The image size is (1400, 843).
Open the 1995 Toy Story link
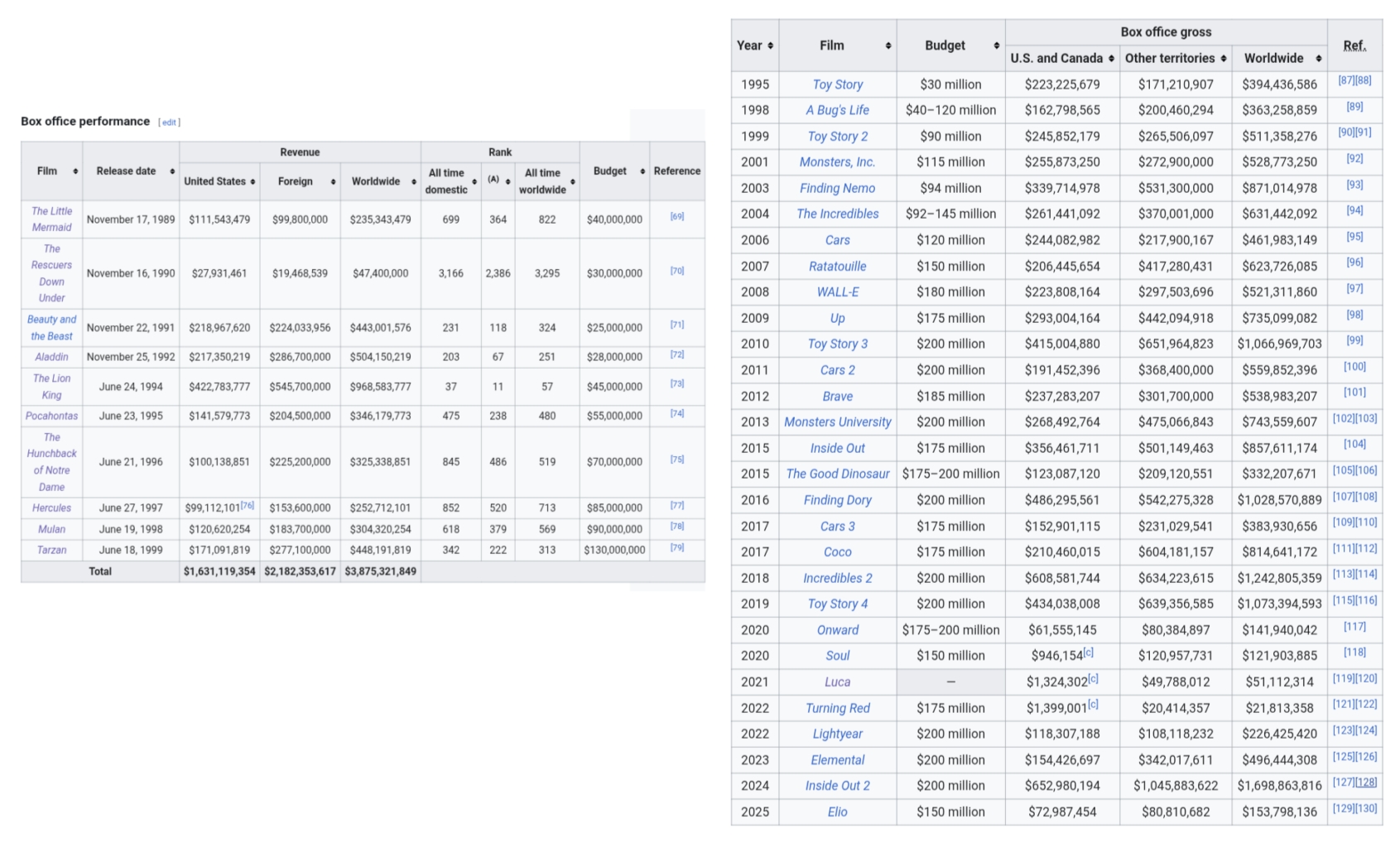tap(837, 84)
